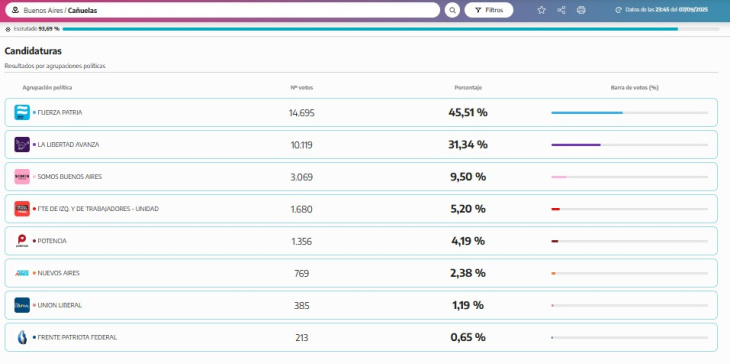Click the Potencia party logo
The image size is (730, 364).
[x=22, y=241]
